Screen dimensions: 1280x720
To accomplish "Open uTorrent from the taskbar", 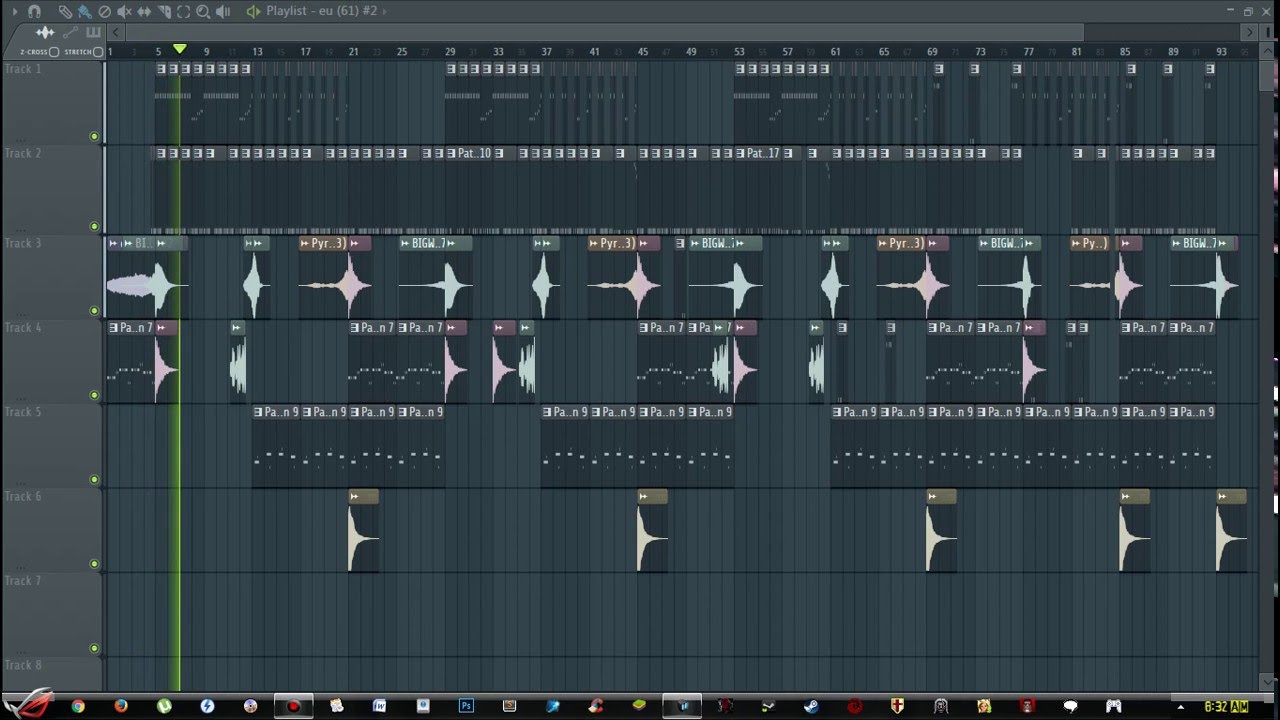I will coord(164,706).
